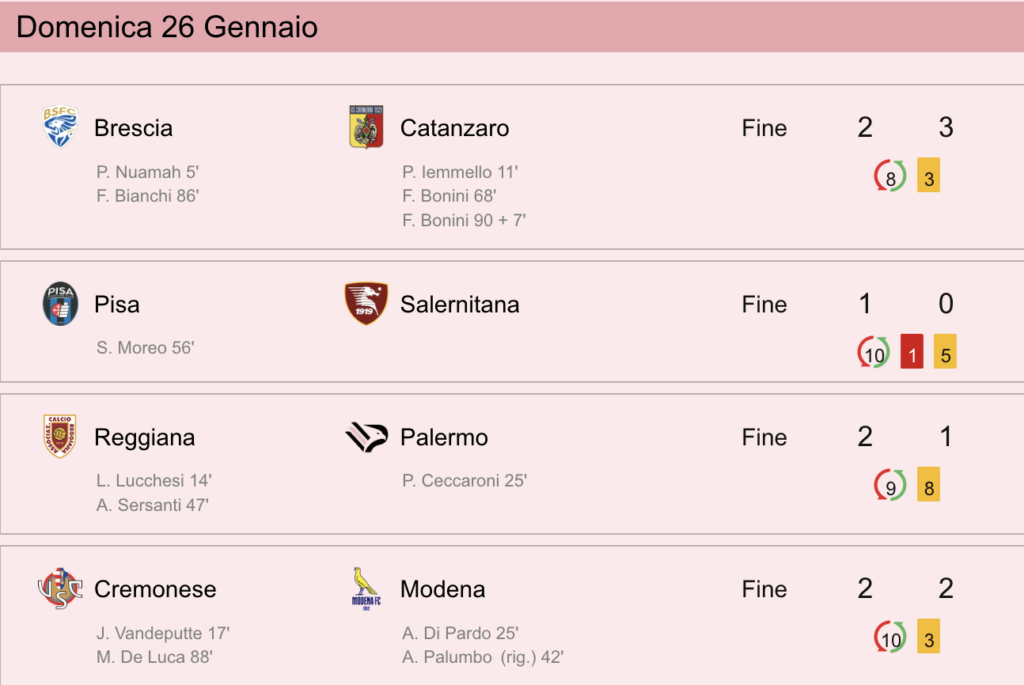
Task: Open the Salernitana team name link
Action: click(460, 304)
